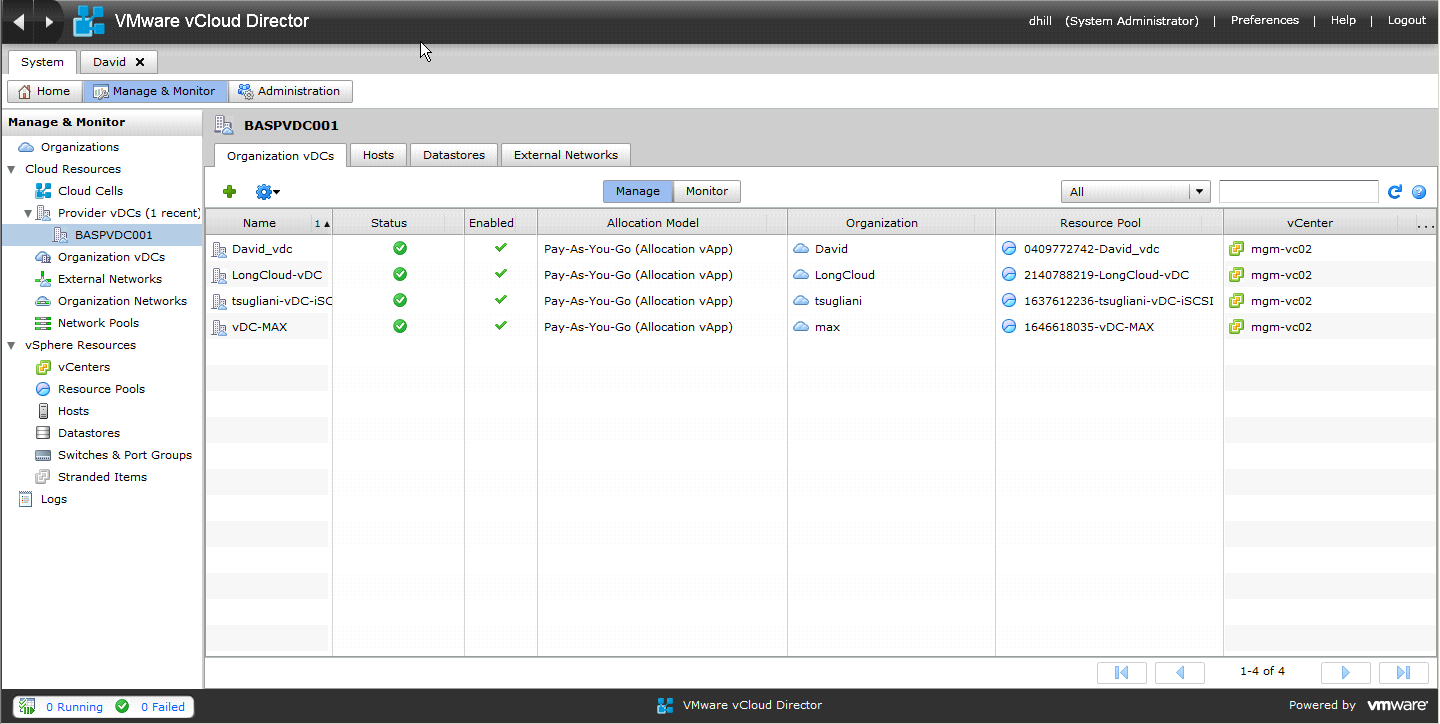The width and height of the screenshot is (1440, 724).
Task: Open the Administration view
Action: (290, 91)
